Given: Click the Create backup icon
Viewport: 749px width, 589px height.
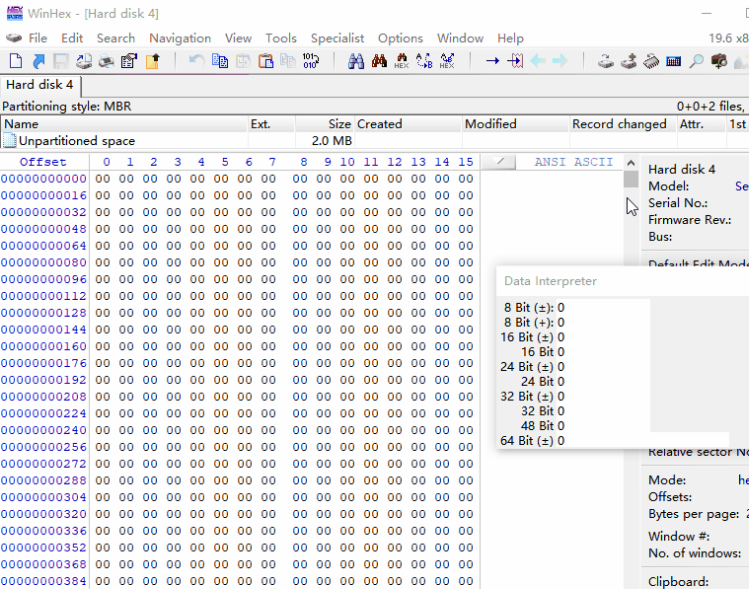Looking at the screenshot, I should click(84, 61).
